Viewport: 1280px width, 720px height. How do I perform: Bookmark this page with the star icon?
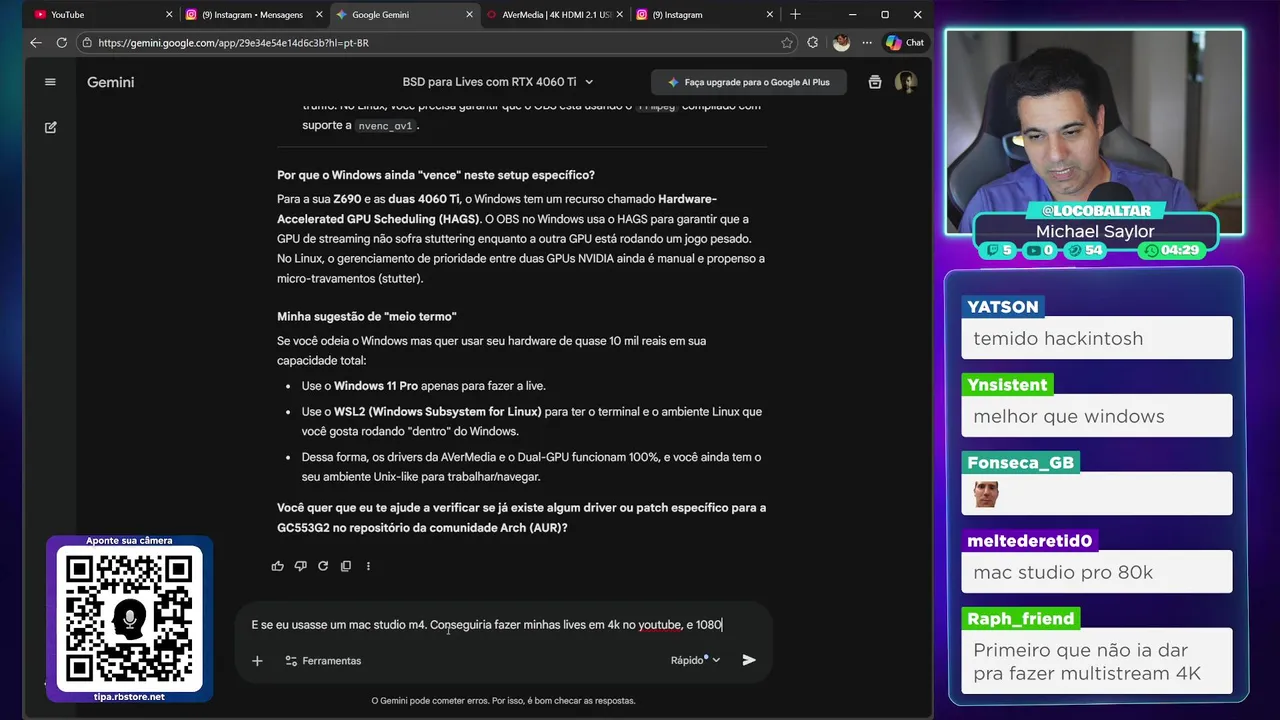coord(787,43)
